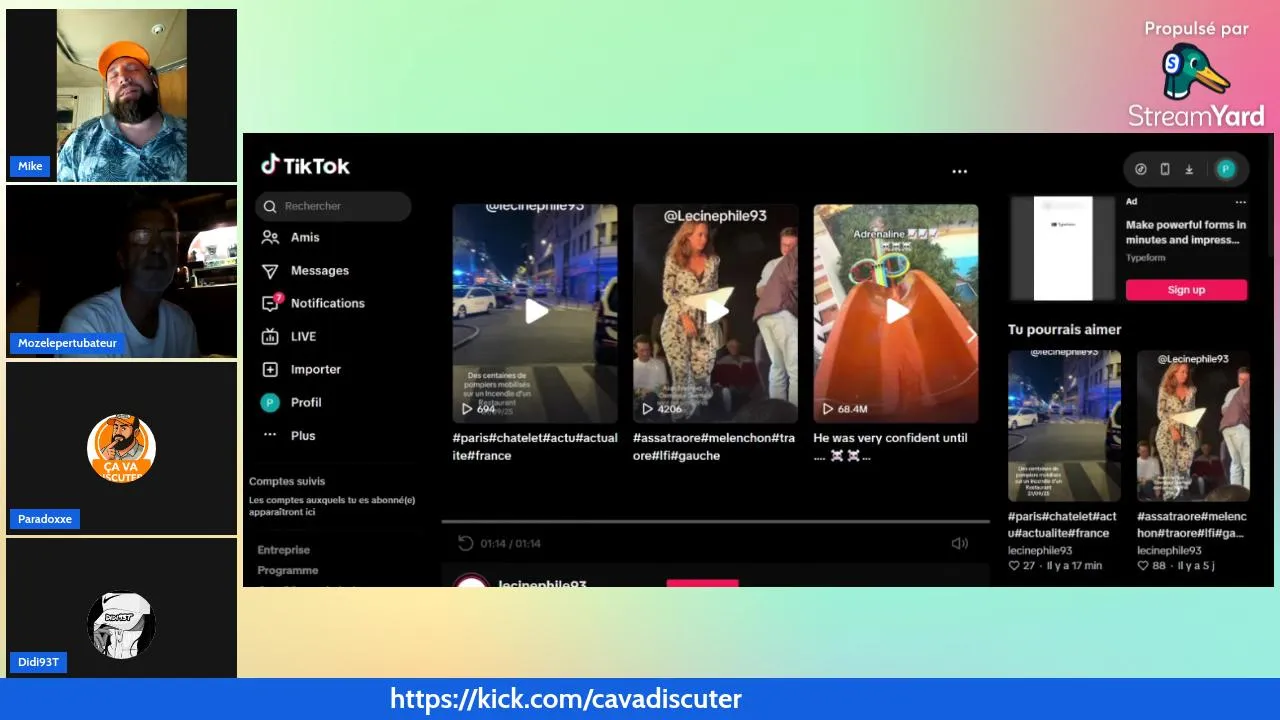Open the Profil avatar in sidebar

pos(270,402)
